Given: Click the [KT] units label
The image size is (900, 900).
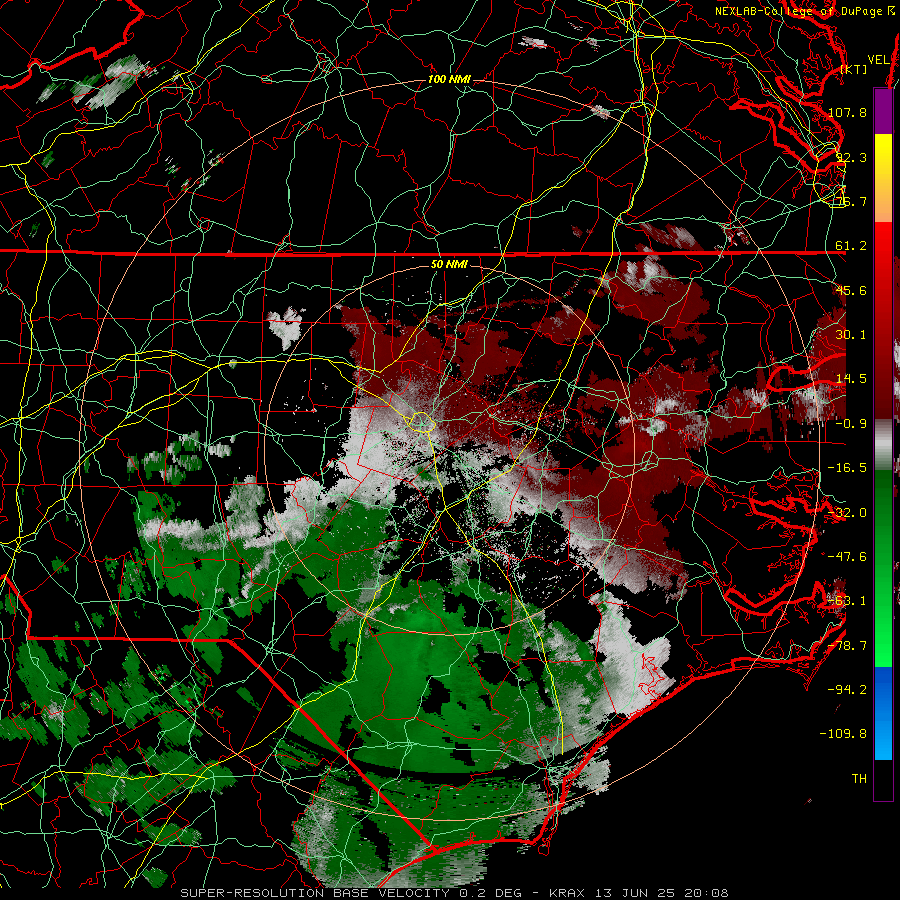Looking at the screenshot, I should click(x=854, y=69).
